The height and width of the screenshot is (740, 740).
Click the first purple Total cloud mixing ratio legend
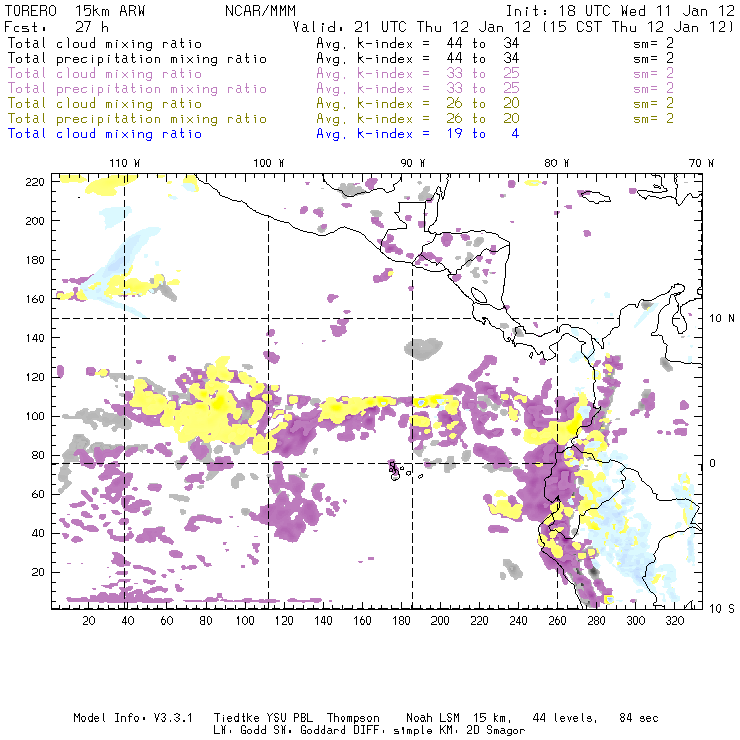click(104, 73)
